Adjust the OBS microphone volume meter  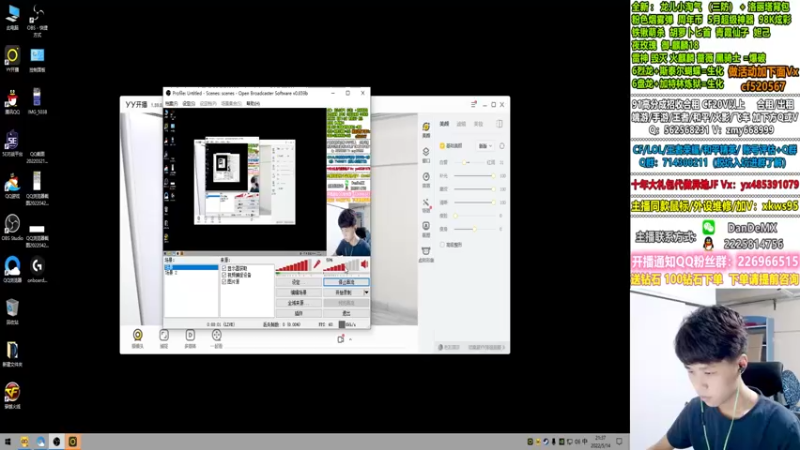293,265
